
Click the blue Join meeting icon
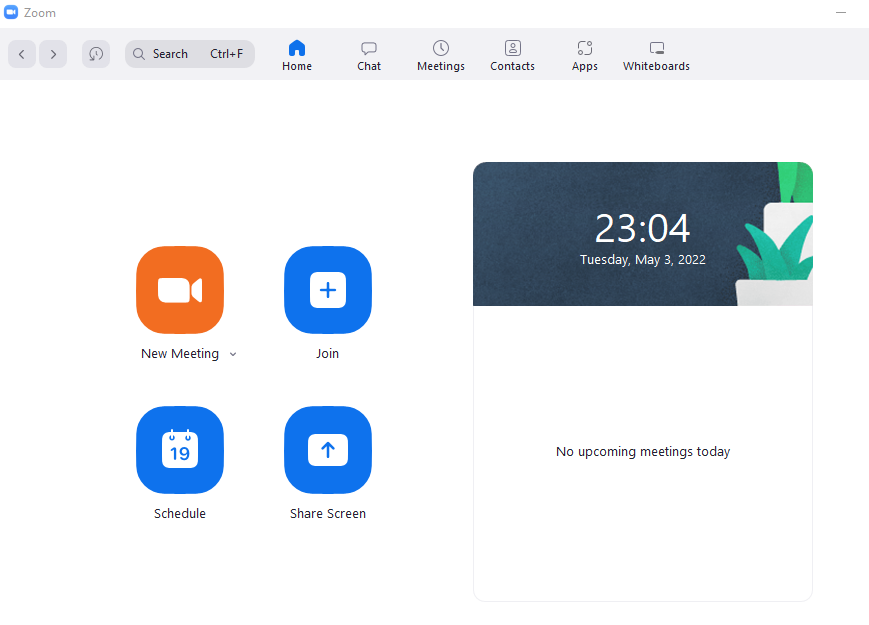click(328, 290)
